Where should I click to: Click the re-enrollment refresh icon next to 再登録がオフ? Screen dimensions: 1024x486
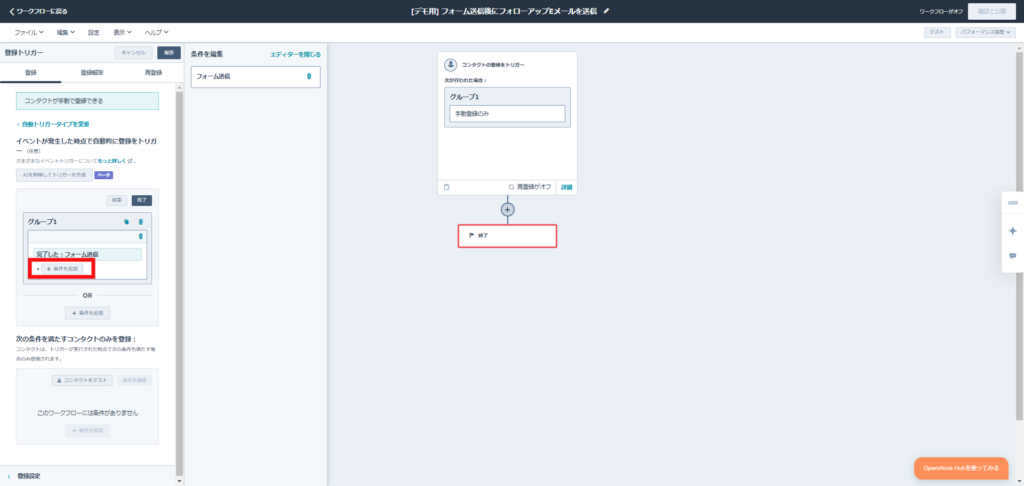click(511, 187)
